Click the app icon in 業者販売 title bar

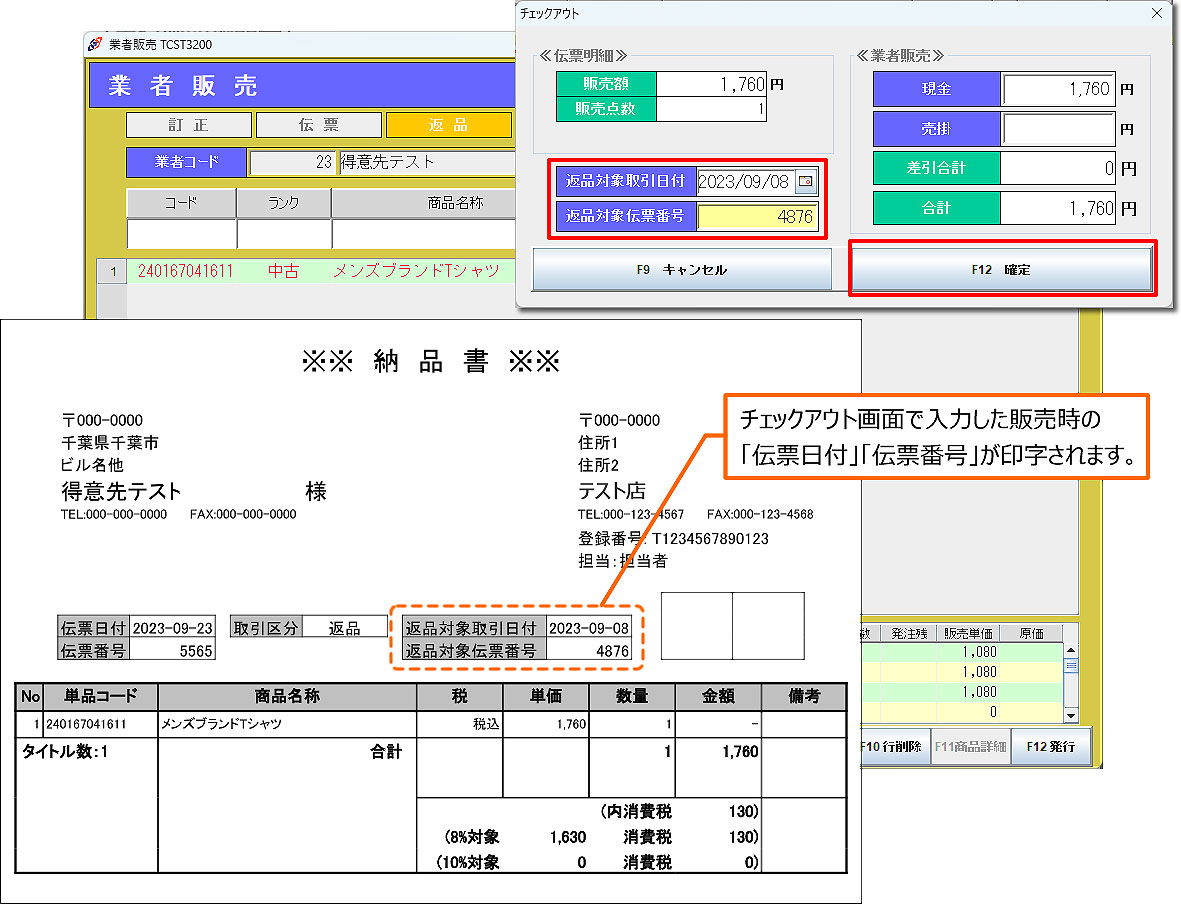[x=95, y=45]
